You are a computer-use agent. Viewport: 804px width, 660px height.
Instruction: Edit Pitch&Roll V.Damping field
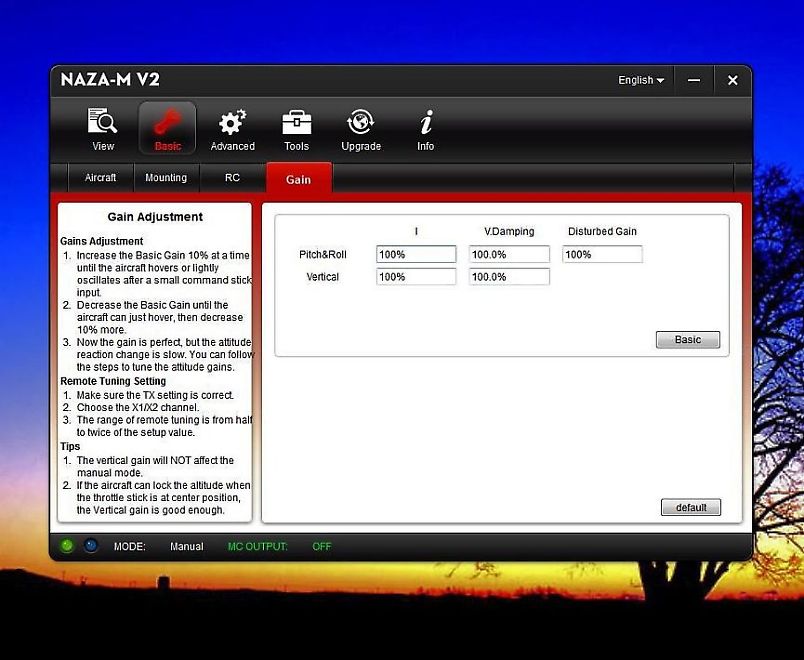(x=509, y=254)
